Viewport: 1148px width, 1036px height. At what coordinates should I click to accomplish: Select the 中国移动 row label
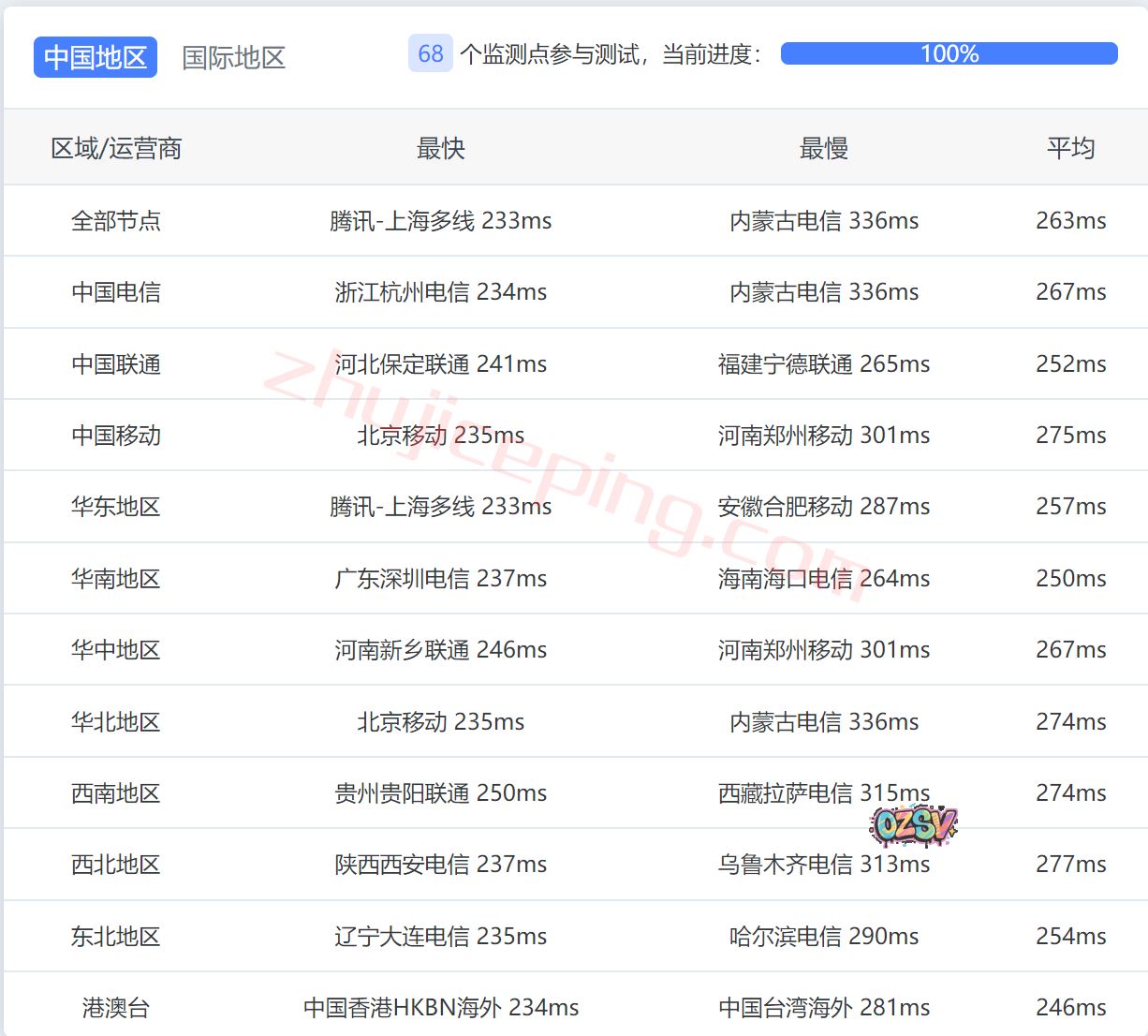[116, 435]
